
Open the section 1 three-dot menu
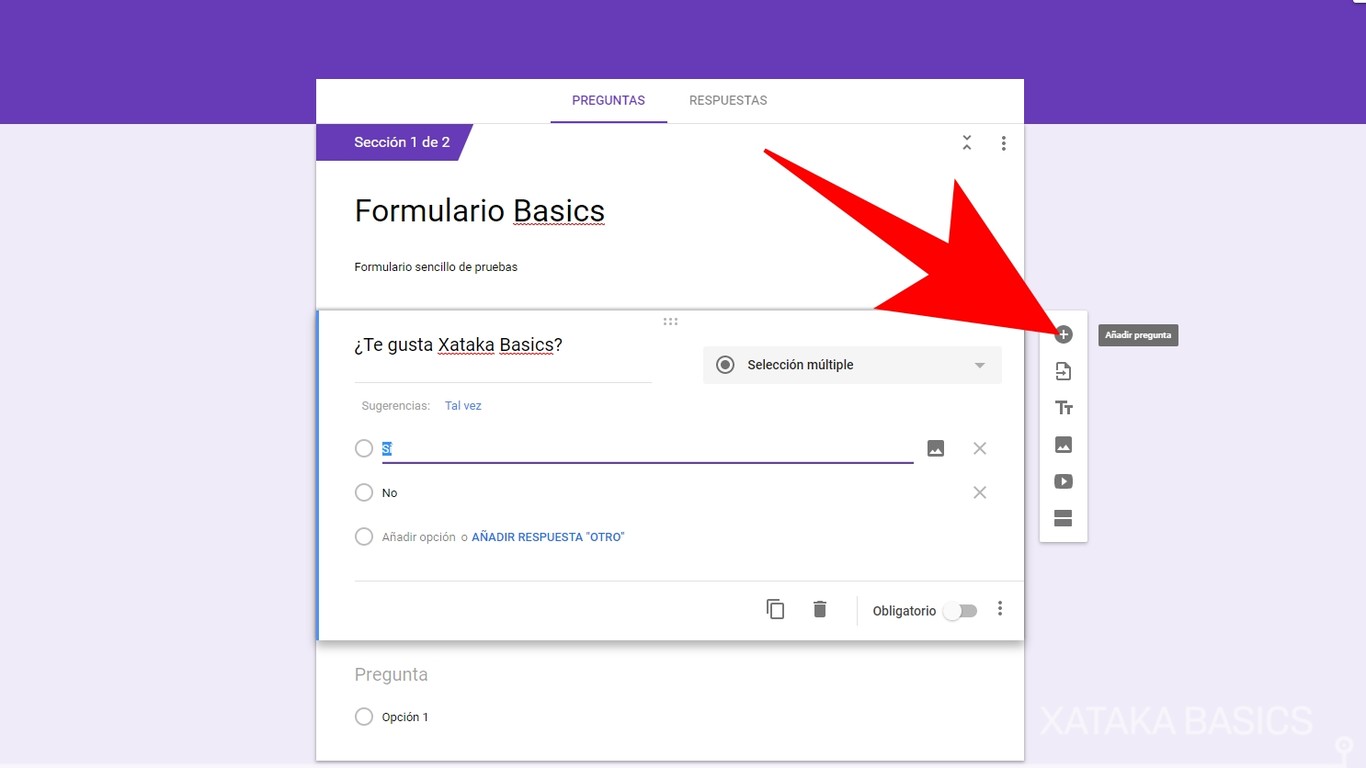(x=1003, y=143)
